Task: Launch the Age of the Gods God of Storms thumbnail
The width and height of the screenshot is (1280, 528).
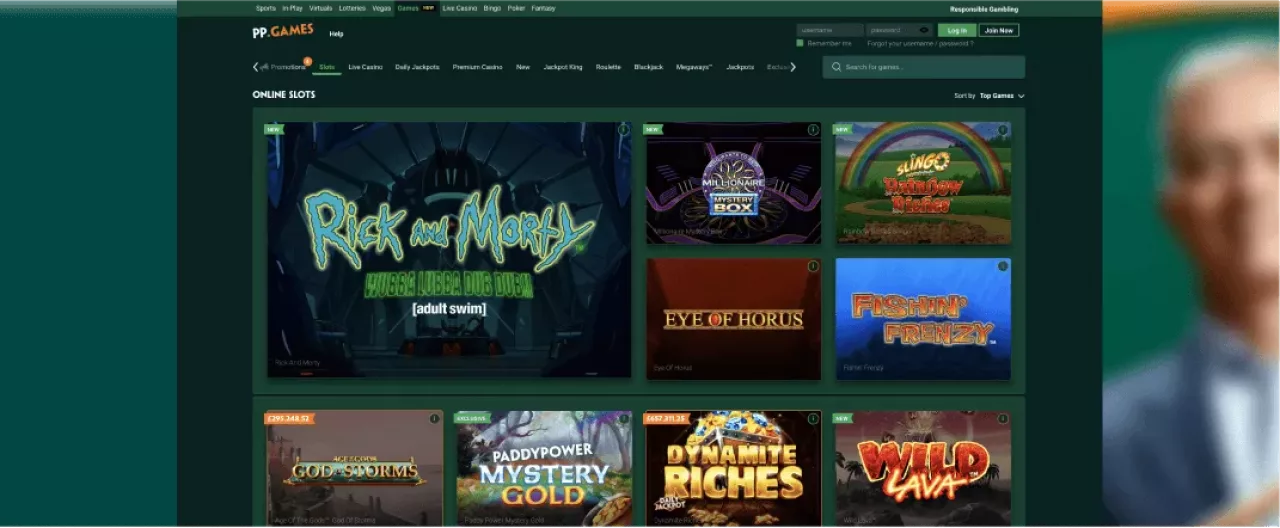Action: 355,468
